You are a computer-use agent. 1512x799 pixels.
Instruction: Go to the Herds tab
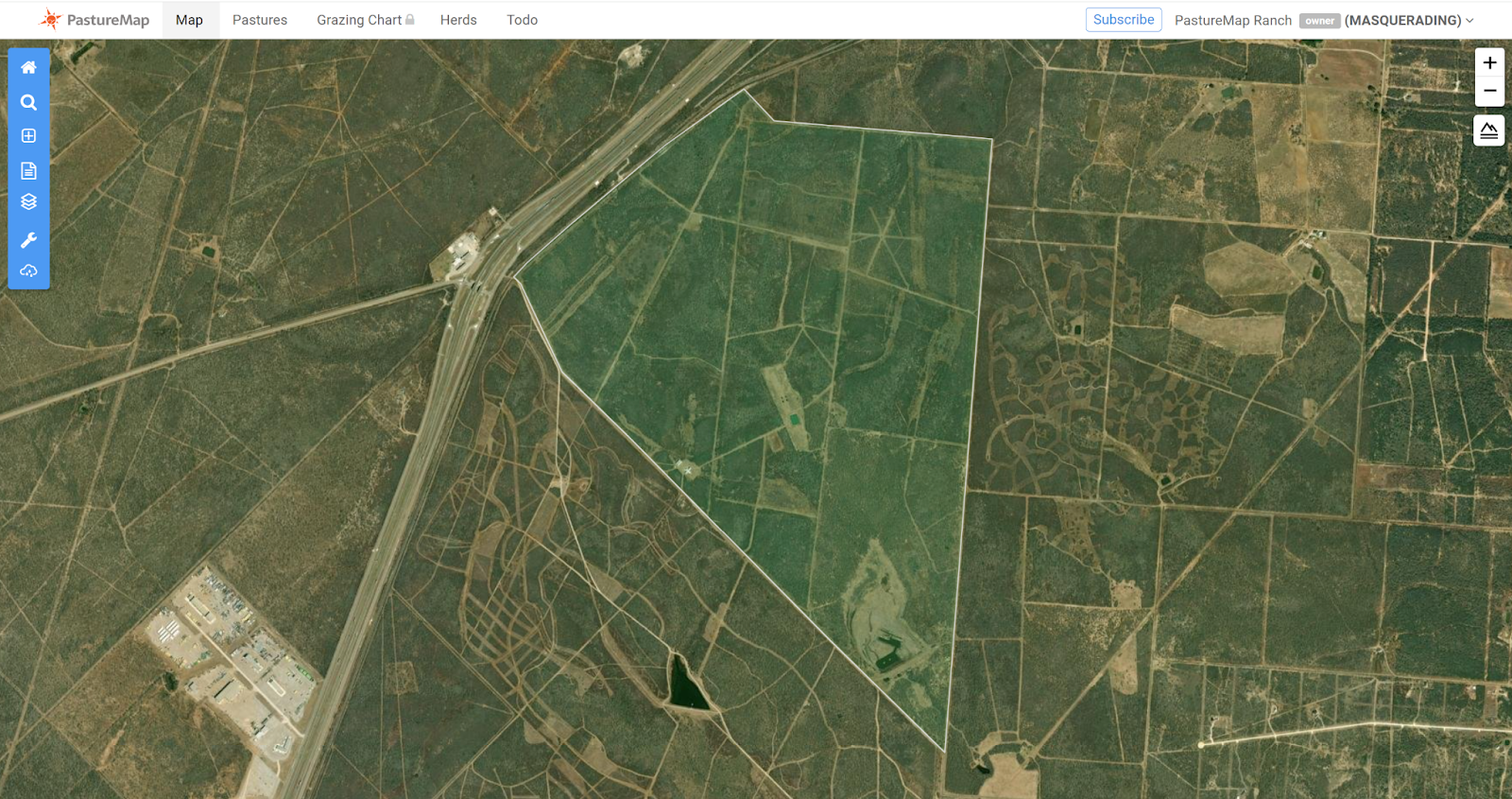[458, 20]
